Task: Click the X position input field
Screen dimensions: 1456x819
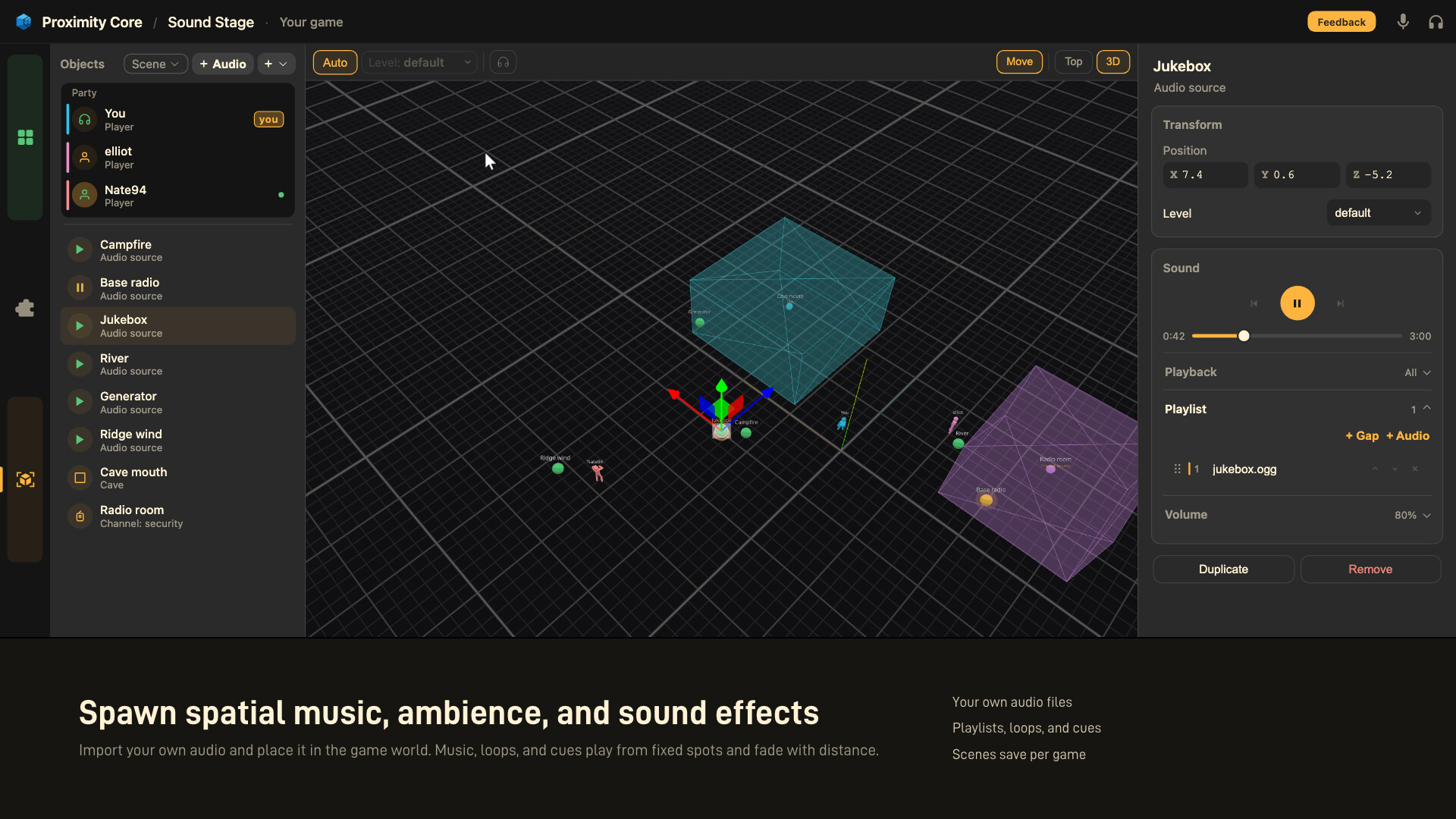Action: point(1205,175)
